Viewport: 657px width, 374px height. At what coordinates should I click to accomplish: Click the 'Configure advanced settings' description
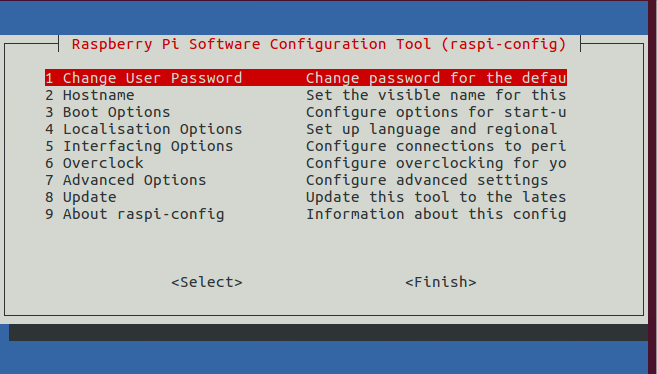427,180
